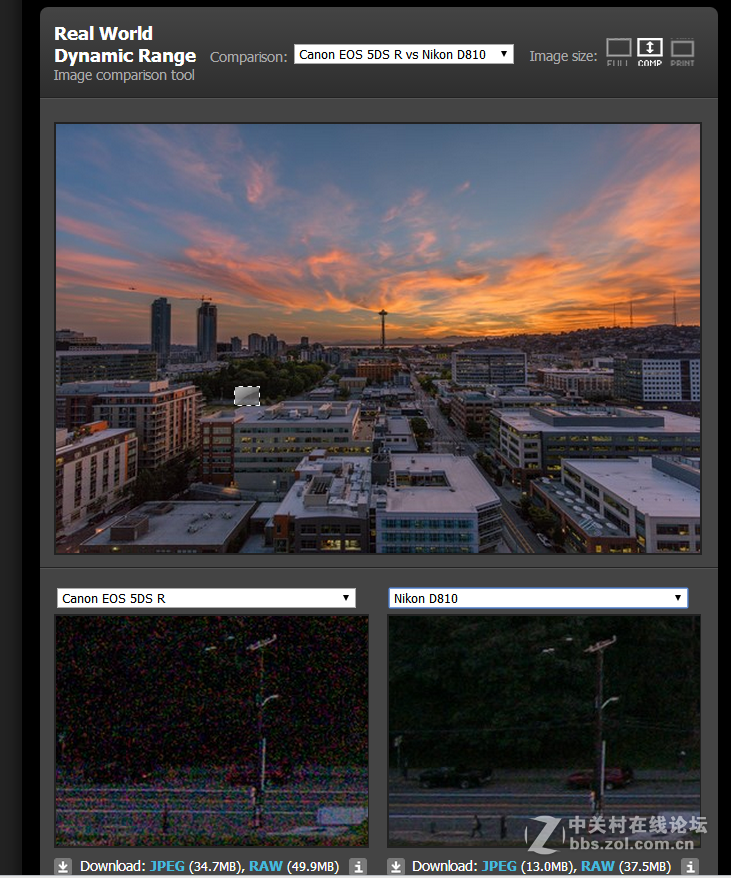Open info icon for Canon 5DS R files

357,866
